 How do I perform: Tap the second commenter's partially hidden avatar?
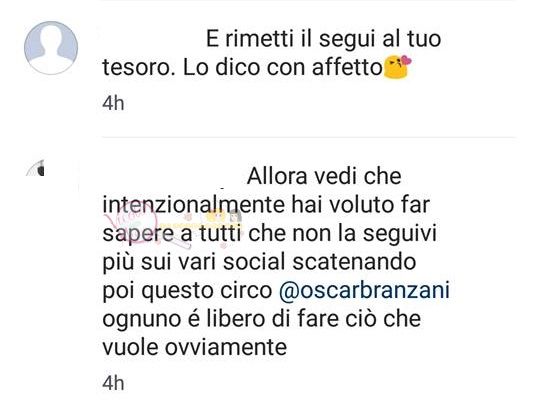coord(36,168)
